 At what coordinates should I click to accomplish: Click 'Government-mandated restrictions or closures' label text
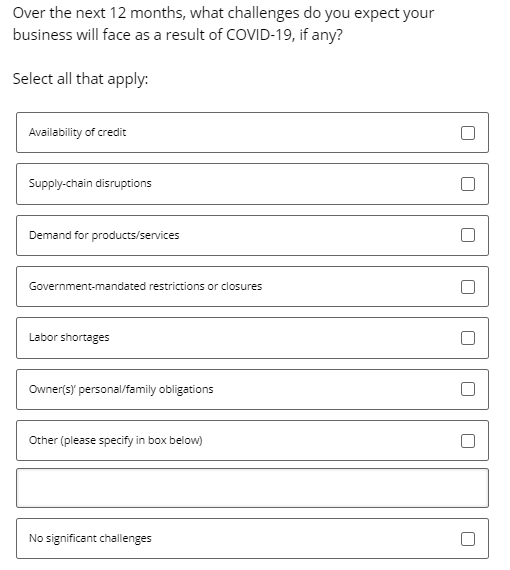(145, 286)
